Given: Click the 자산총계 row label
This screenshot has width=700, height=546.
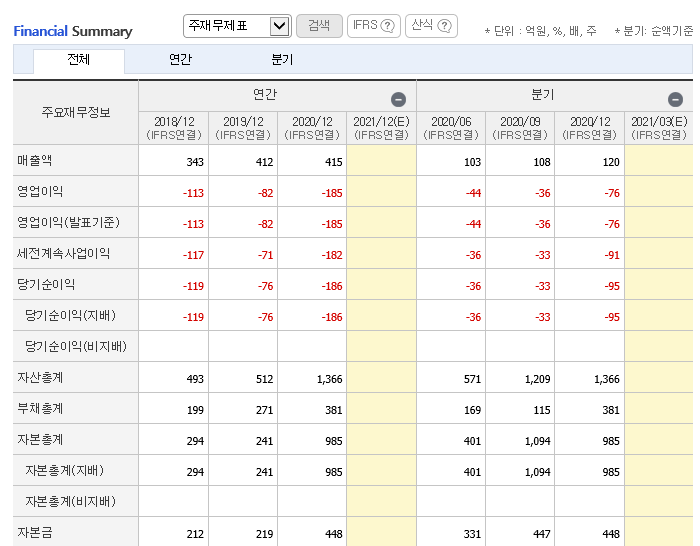Looking at the screenshot, I should pyautogui.click(x=40, y=378).
